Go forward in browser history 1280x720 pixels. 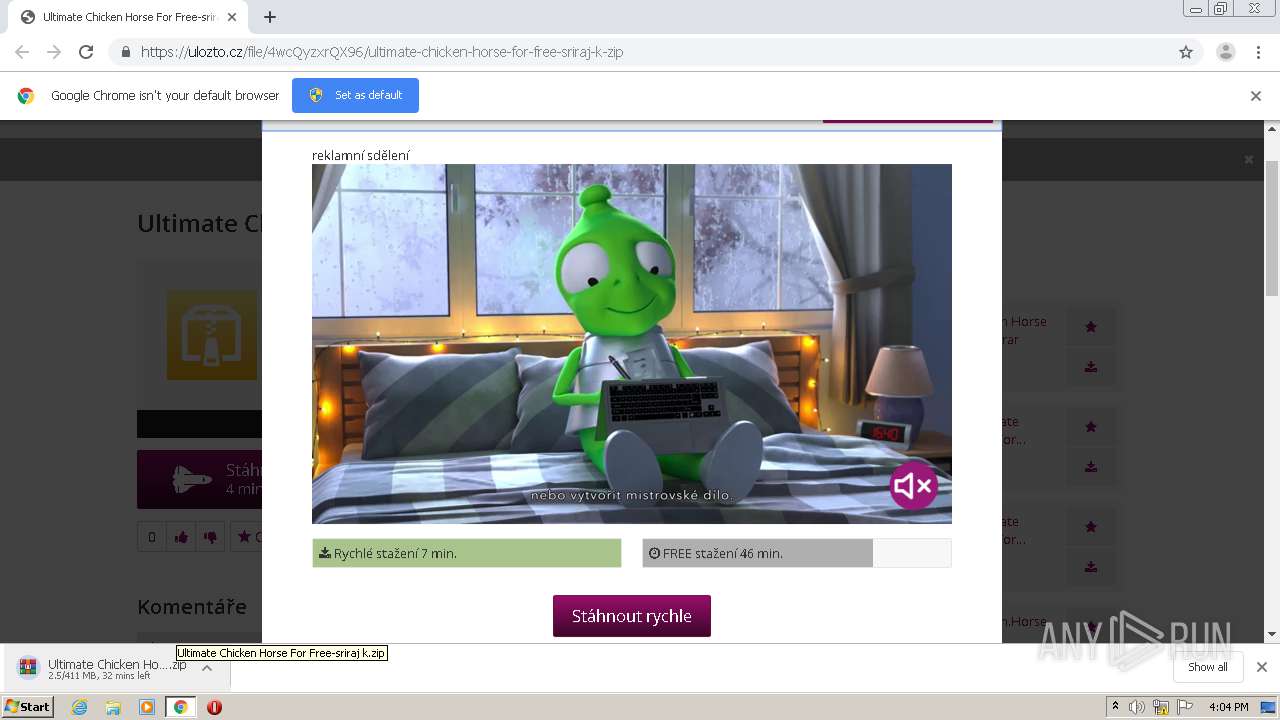pyautogui.click(x=54, y=52)
